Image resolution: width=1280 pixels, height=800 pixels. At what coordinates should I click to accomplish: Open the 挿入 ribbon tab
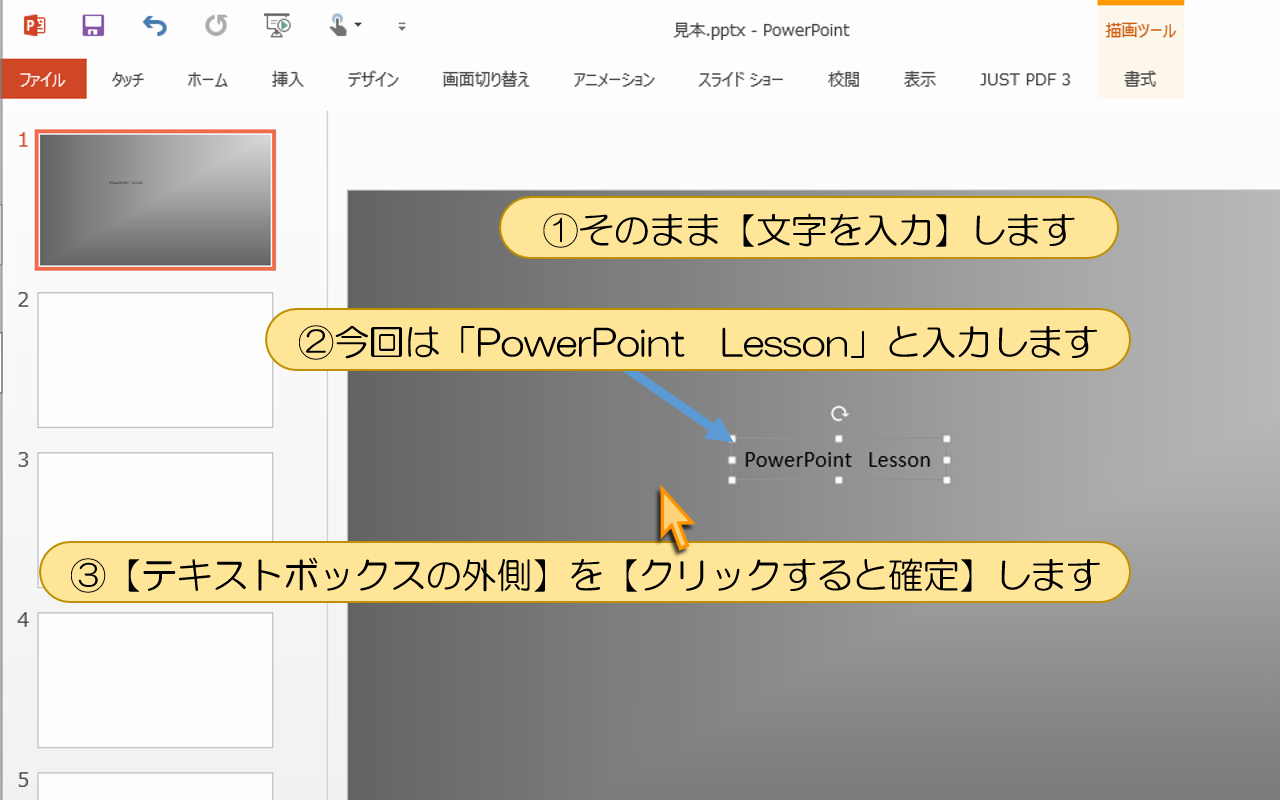point(288,80)
